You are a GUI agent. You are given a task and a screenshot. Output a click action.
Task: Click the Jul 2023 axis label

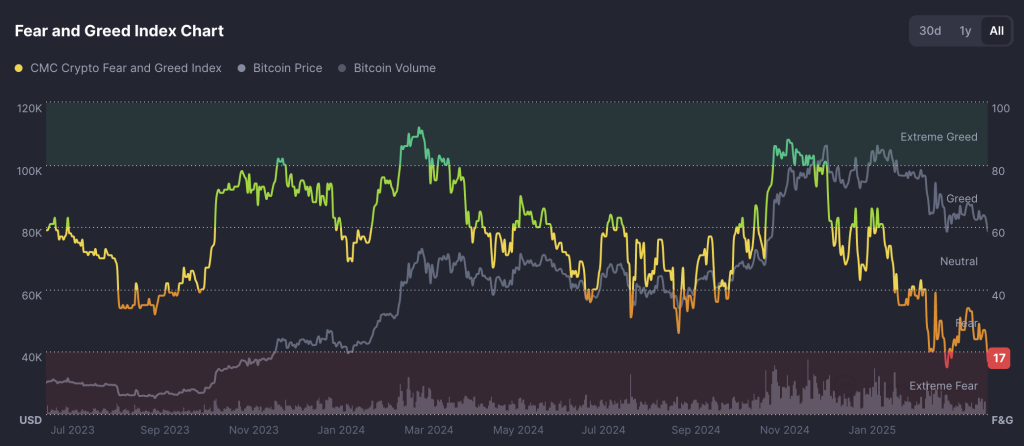click(x=72, y=430)
